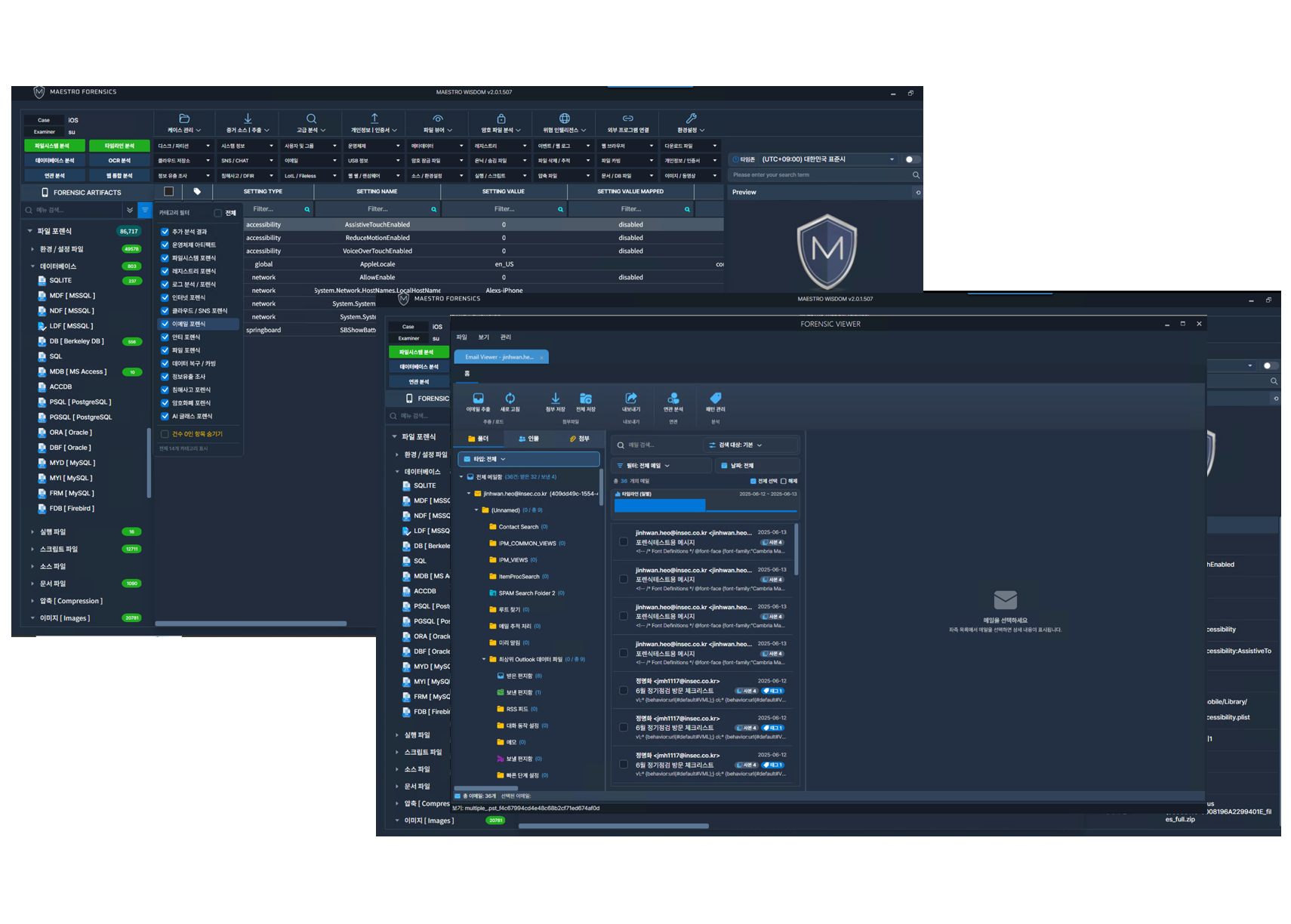Open 필터: 전체 메일 dropdown
1291x924 pixels.
point(661,466)
